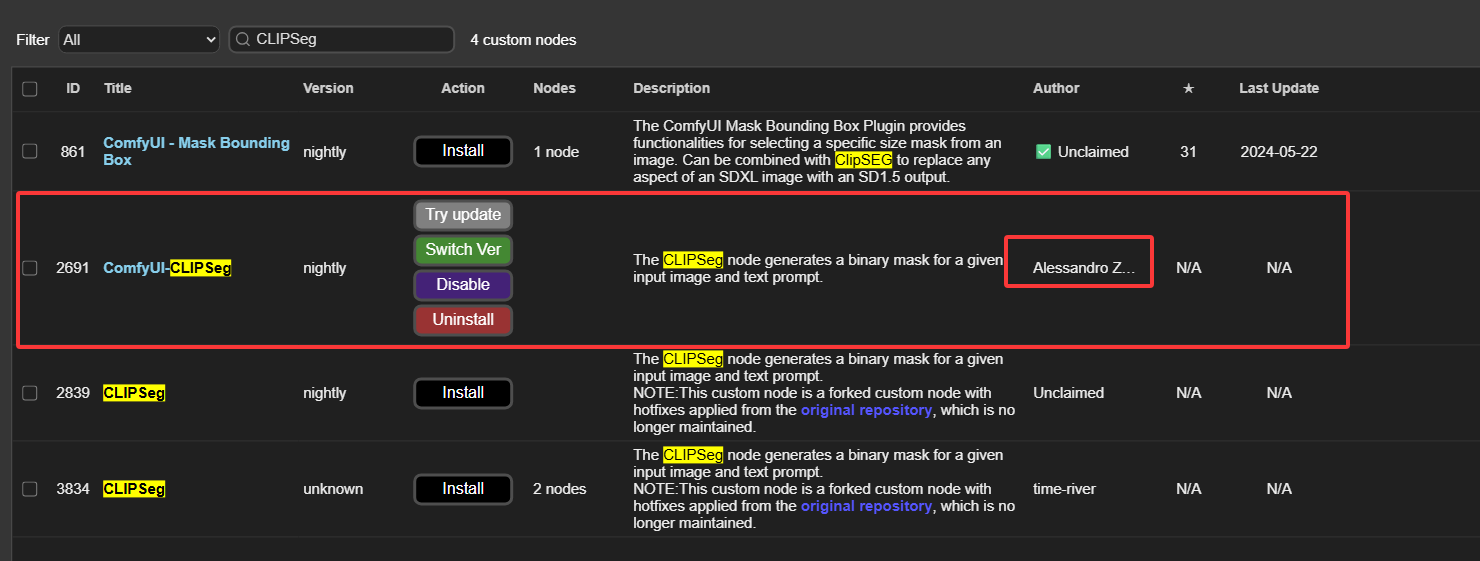The width and height of the screenshot is (1480, 561).
Task: Install the CLIPSeg node with ID 2839
Action: 463,393
